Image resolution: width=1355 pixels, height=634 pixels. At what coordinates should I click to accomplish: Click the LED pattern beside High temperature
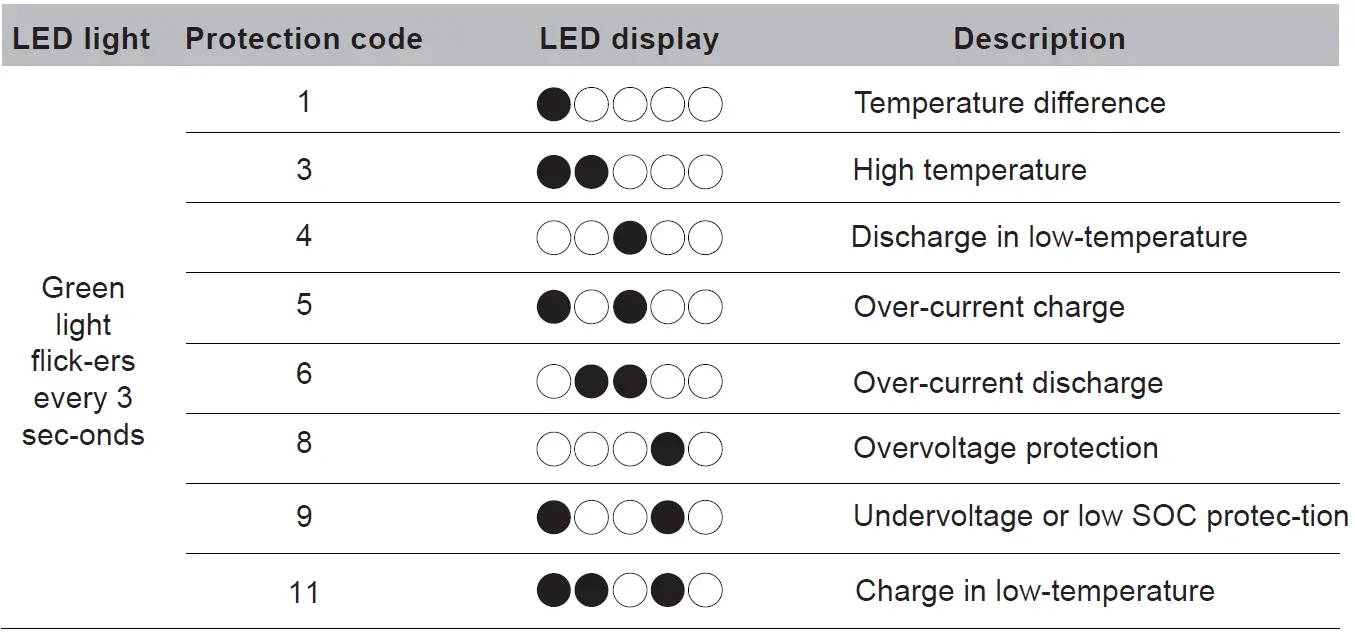tap(629, 172)
